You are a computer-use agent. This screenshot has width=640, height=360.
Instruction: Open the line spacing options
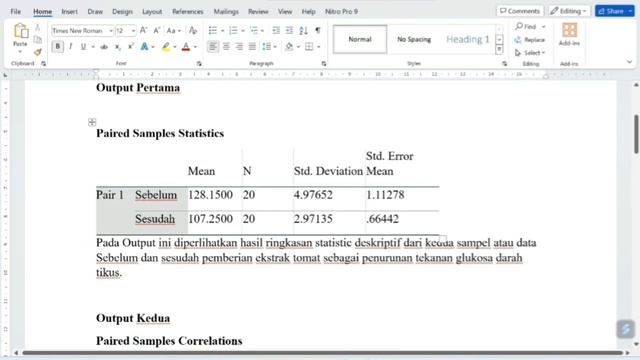267,47
